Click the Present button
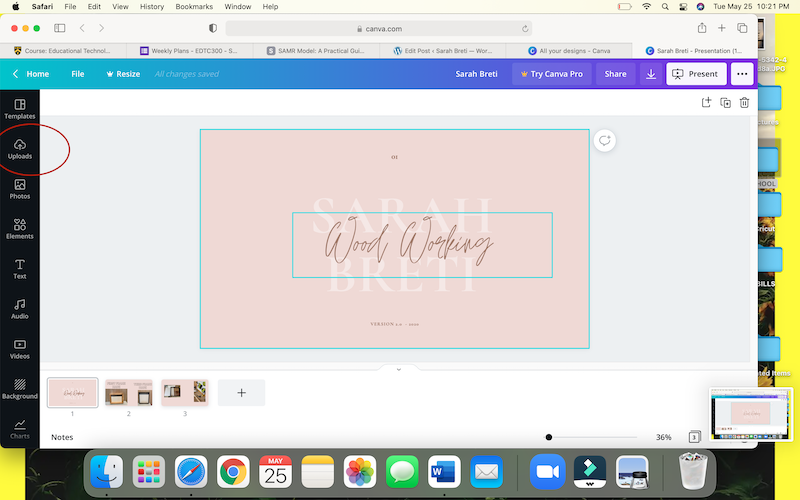The image size is (800, 500). [696, 74]
